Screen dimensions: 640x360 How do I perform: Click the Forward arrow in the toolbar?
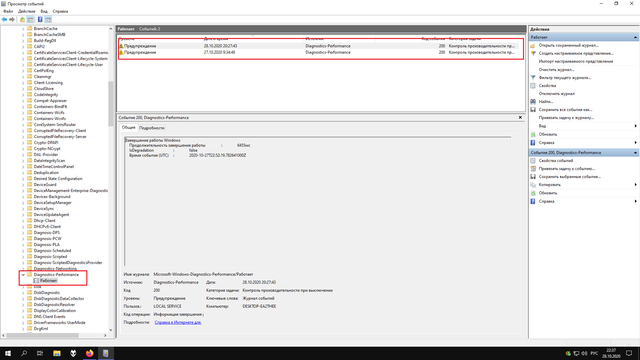(12, 20)
